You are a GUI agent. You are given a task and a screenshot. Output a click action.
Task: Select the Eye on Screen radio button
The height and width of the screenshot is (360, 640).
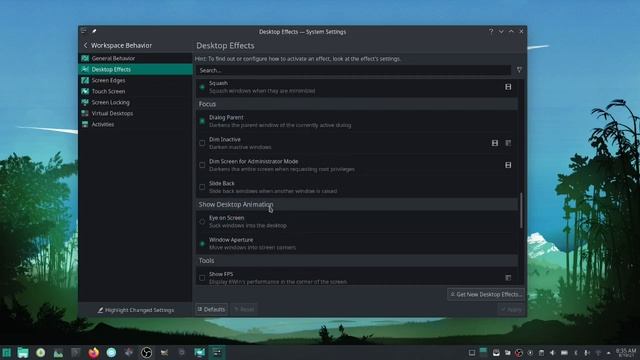[x=202, y=222]
